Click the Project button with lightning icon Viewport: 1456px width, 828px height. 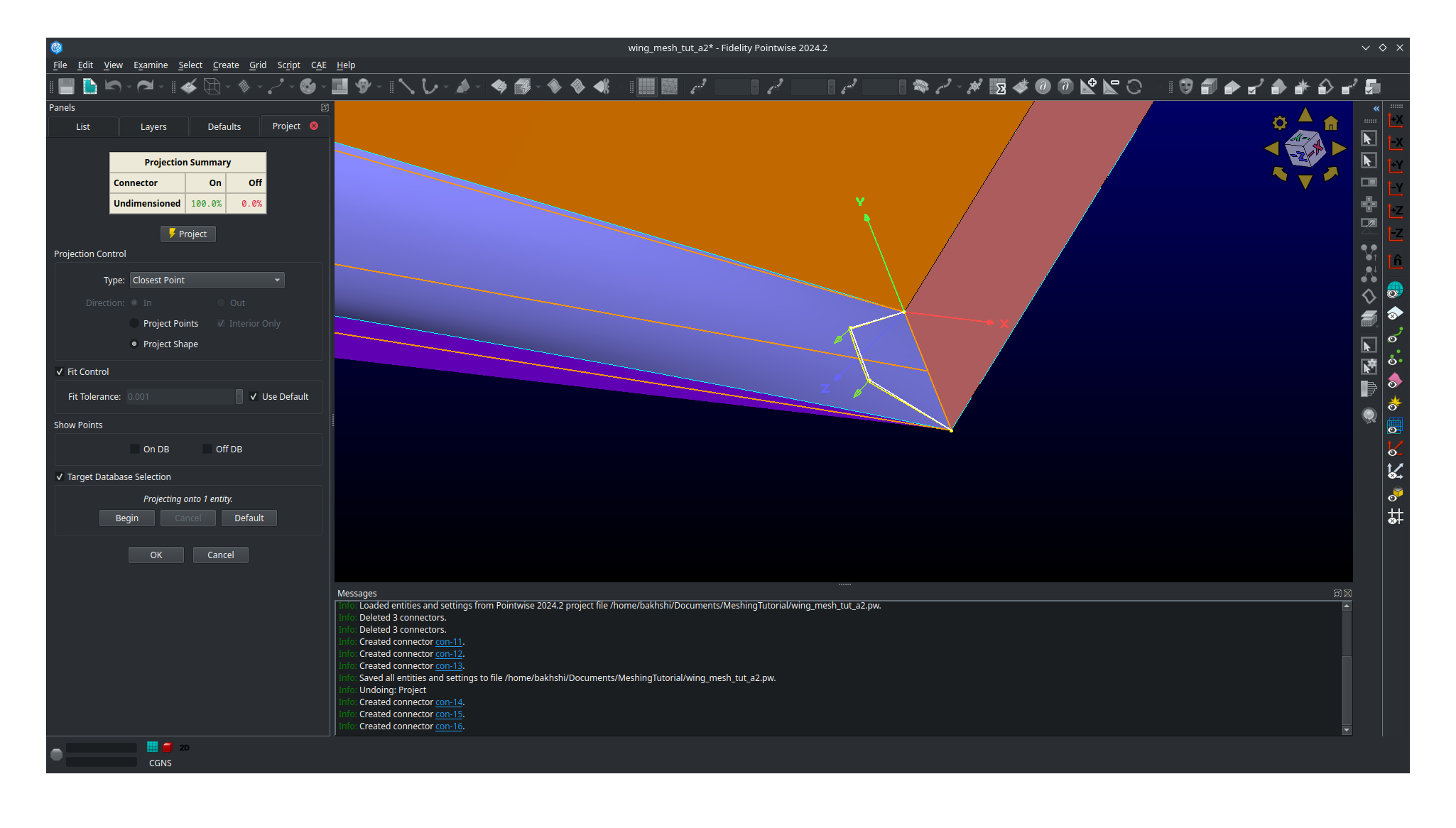click(x=188, y=234)
